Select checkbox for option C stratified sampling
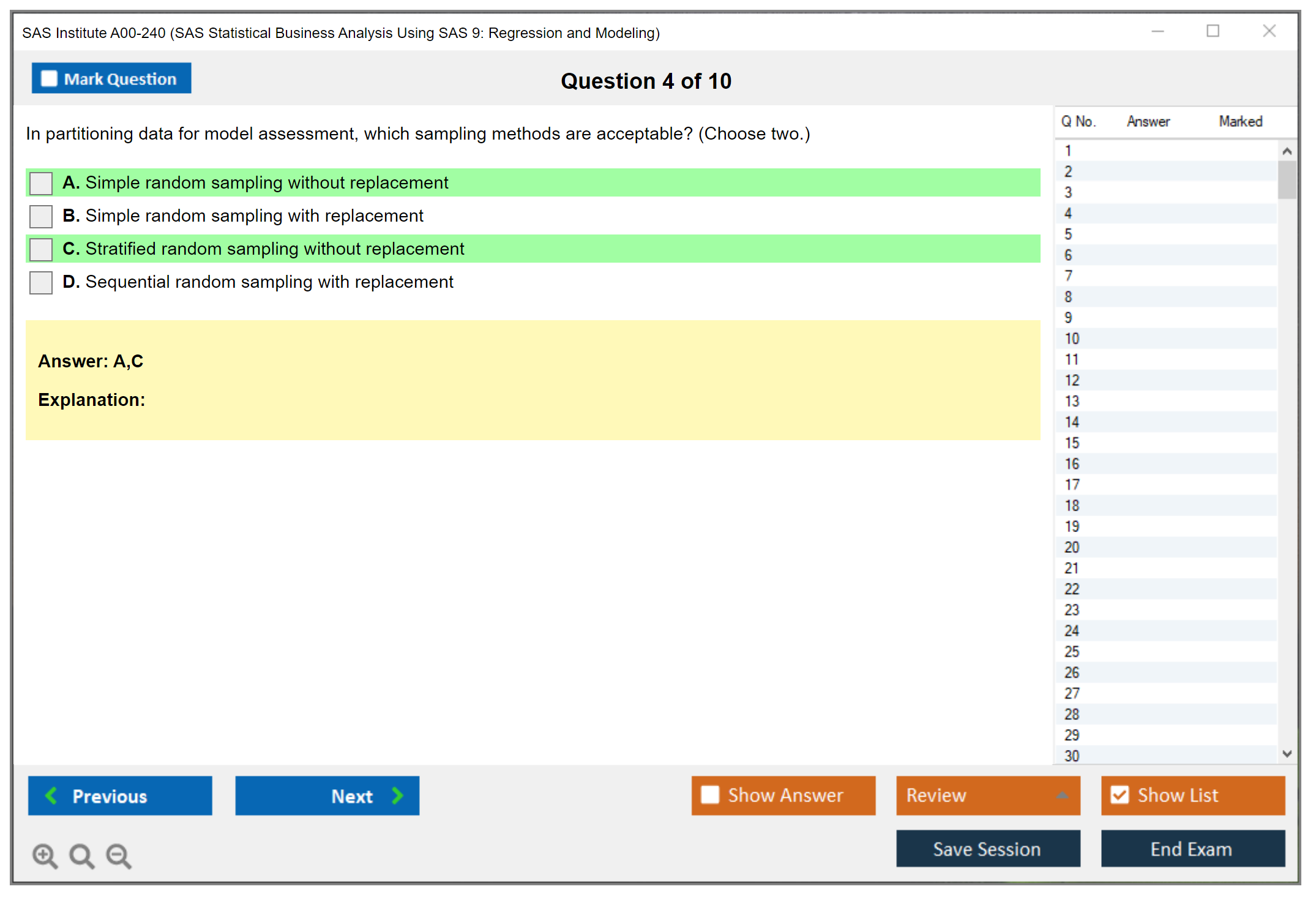Screen dimensions: 1316x900 (x=41, y=249)
